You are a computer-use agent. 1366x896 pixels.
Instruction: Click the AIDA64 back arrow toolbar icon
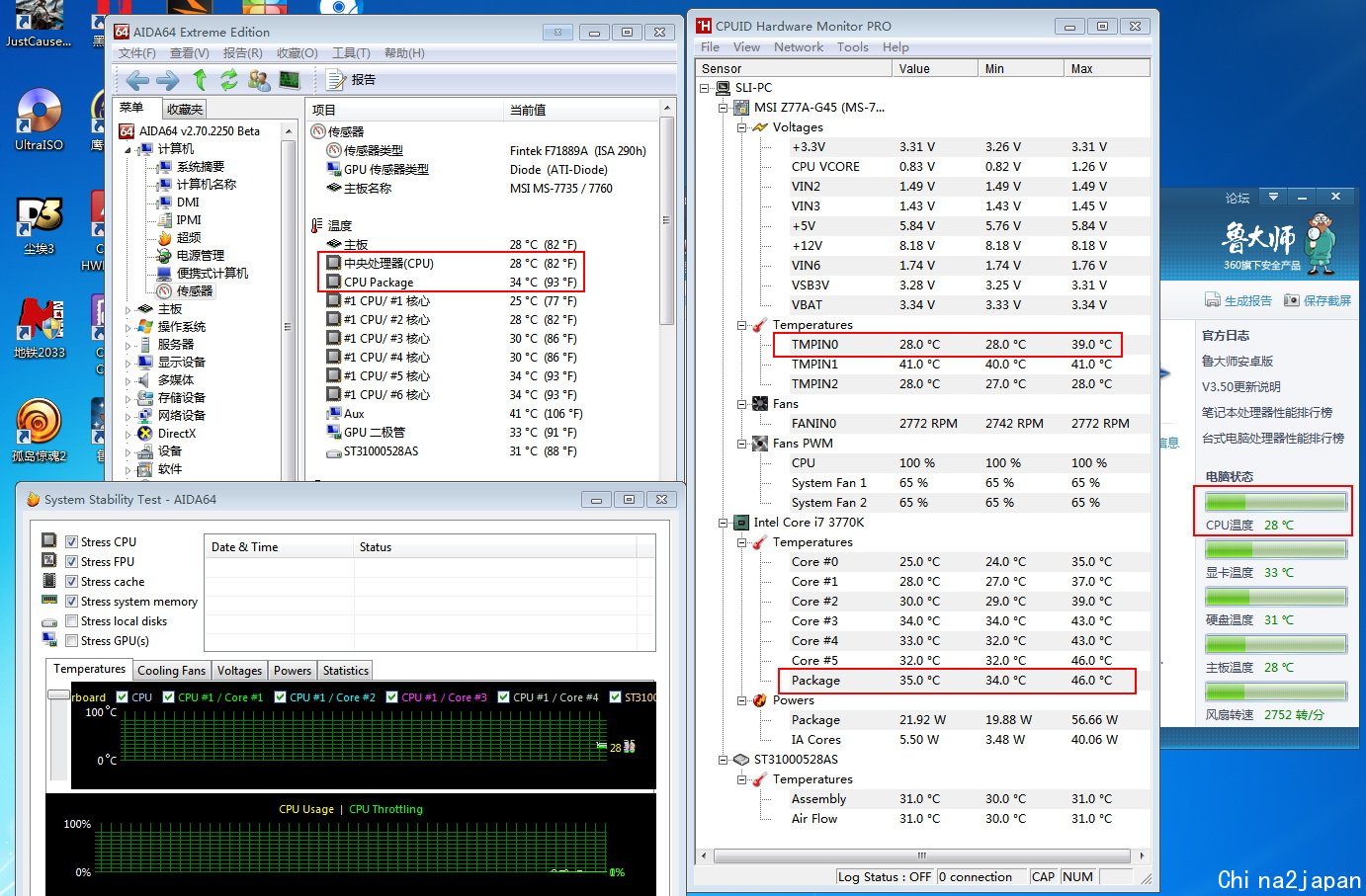[138, 80]
